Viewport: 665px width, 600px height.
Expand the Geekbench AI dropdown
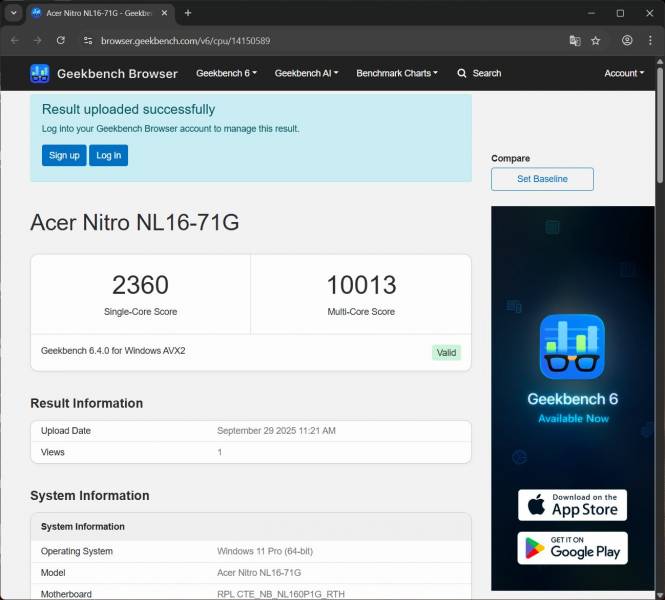pos(306,73)
